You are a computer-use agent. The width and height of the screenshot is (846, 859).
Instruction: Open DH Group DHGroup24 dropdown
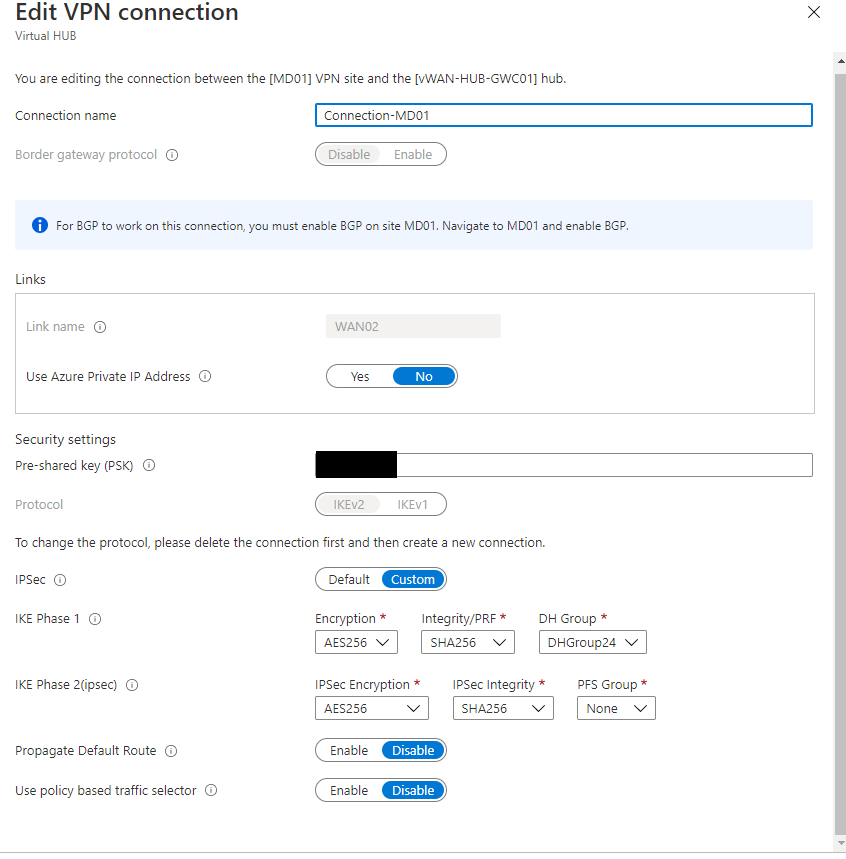[592, 642]
